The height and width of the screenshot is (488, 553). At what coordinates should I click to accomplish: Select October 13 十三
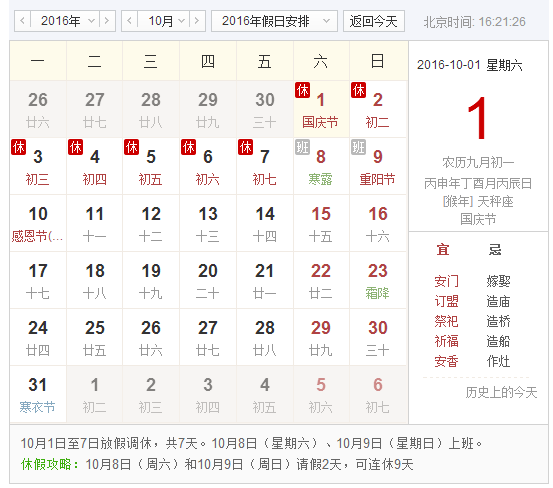tap(208, 223)
